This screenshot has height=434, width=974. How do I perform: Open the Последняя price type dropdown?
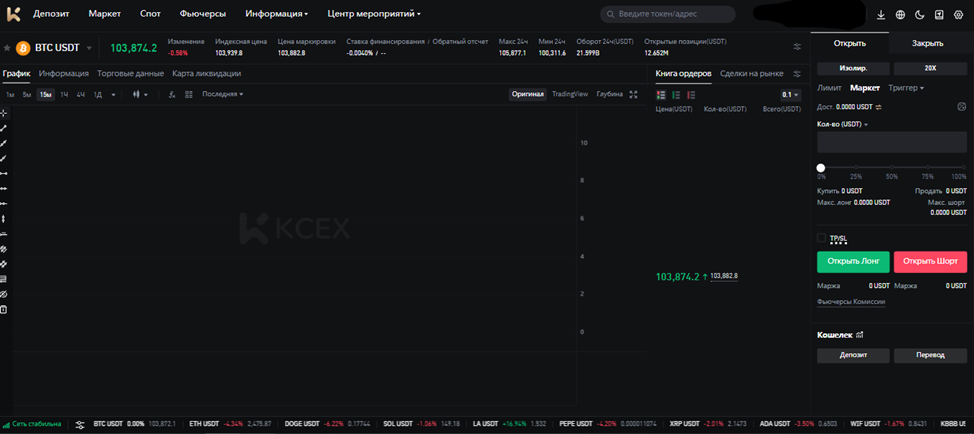click(x=222, y=94)
